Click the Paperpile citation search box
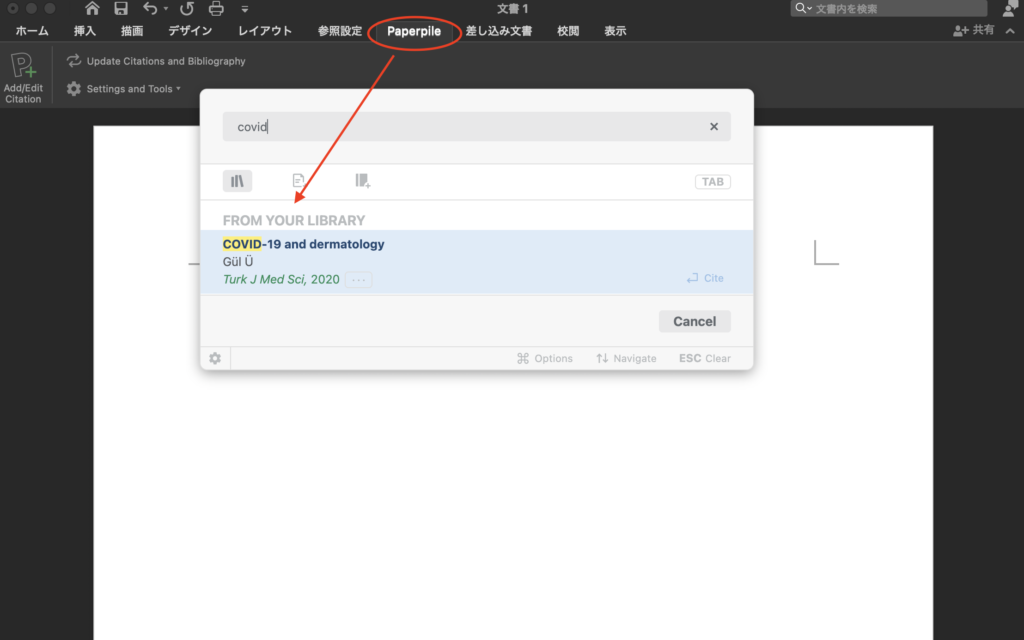Screen dimensions: 1024x640 click(x=477, y=127)
